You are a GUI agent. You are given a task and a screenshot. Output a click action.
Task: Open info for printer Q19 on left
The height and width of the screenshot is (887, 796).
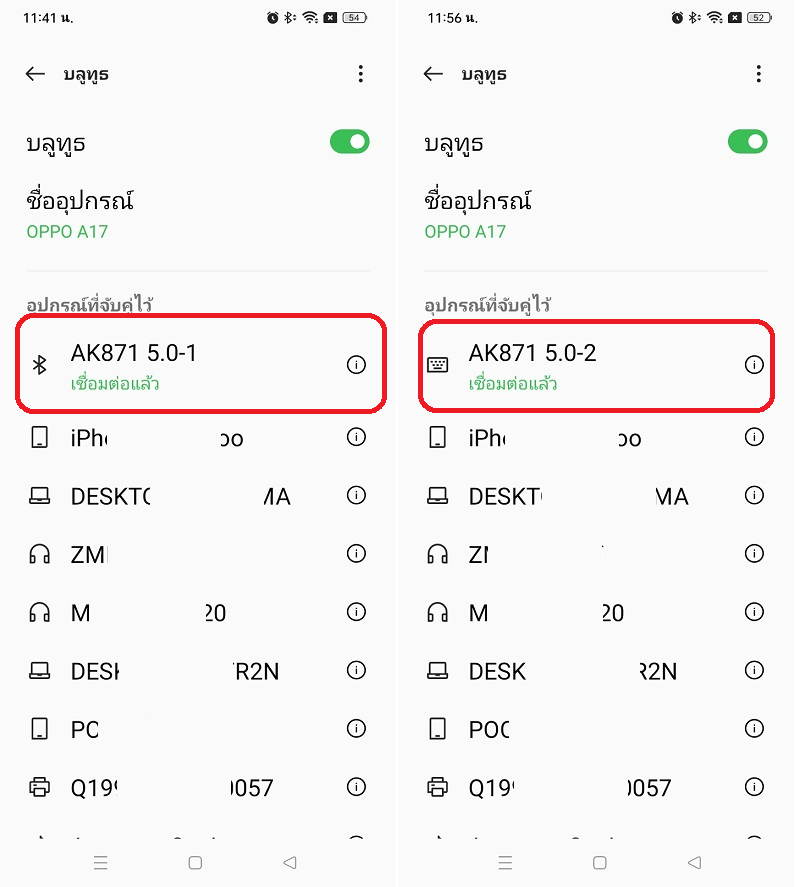tap(356, 787)
